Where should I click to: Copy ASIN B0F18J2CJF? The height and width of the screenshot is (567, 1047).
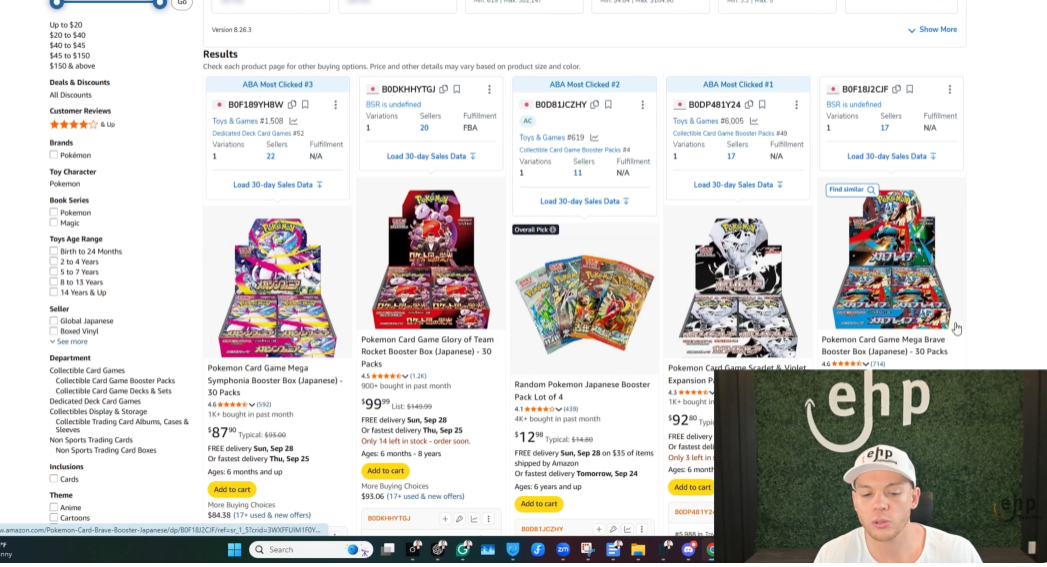point(896,89)
